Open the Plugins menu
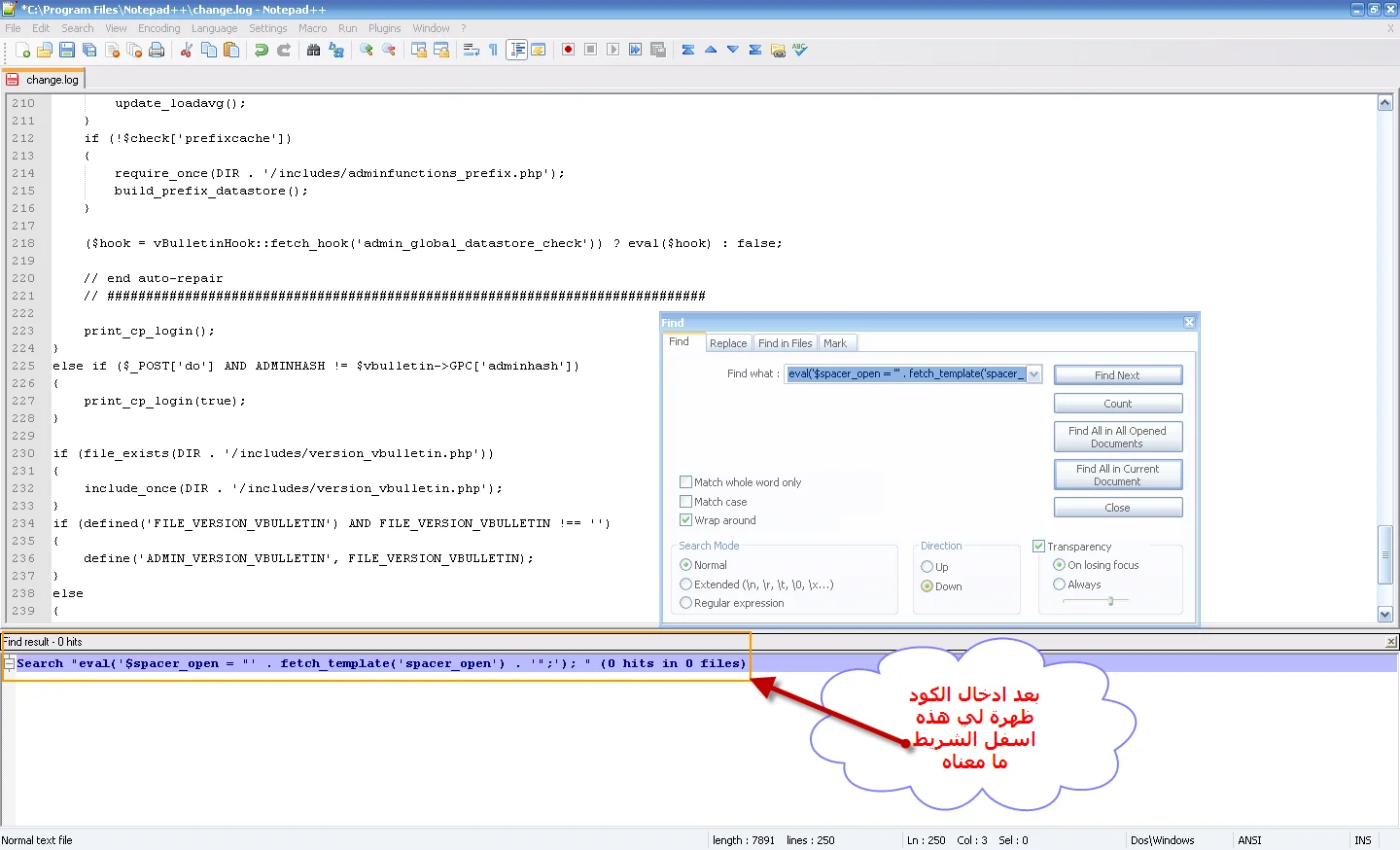 pos(384,28)
